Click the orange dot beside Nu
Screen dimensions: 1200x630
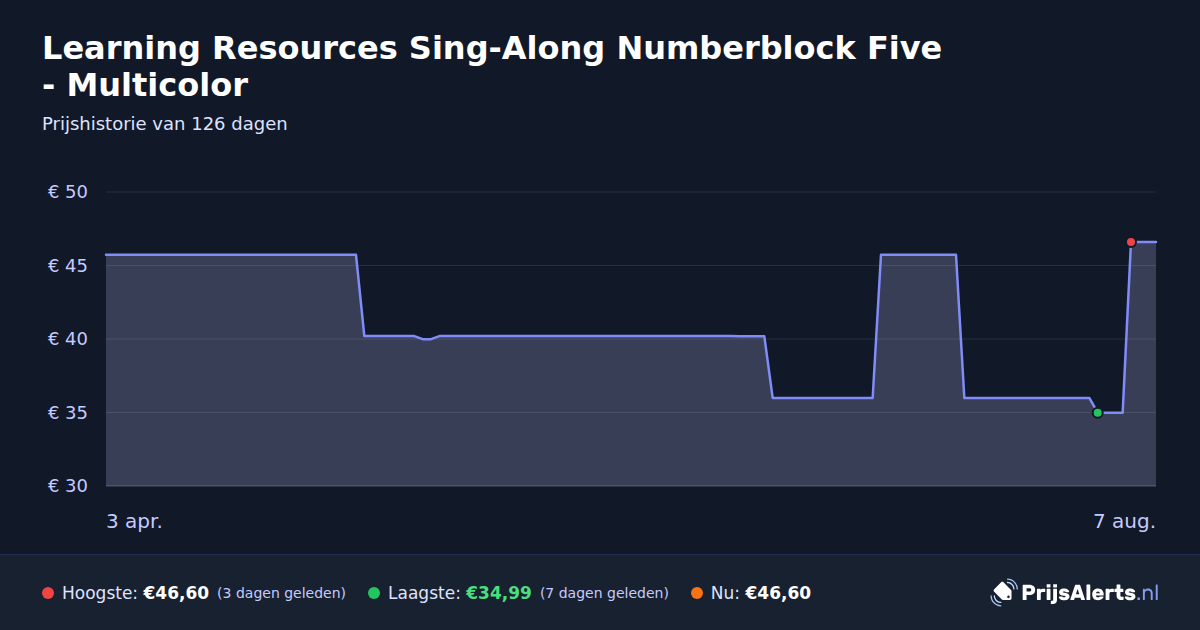[x=697, y=593]
